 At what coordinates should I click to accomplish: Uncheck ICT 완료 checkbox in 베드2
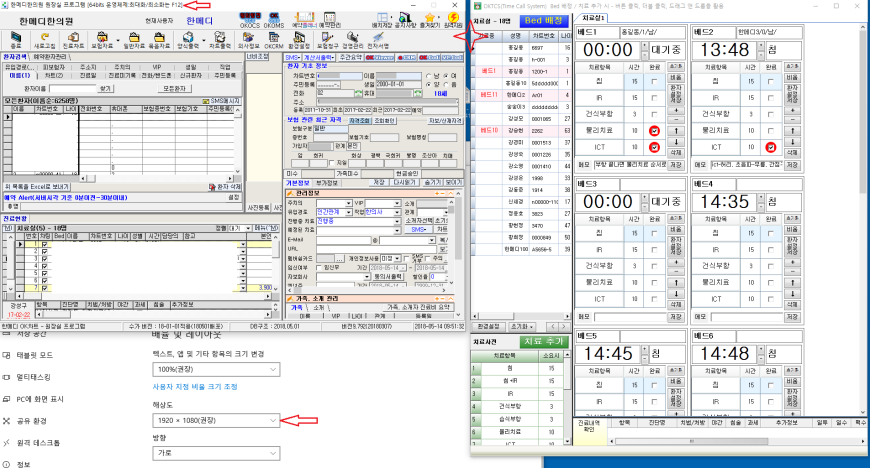[771, 147]
